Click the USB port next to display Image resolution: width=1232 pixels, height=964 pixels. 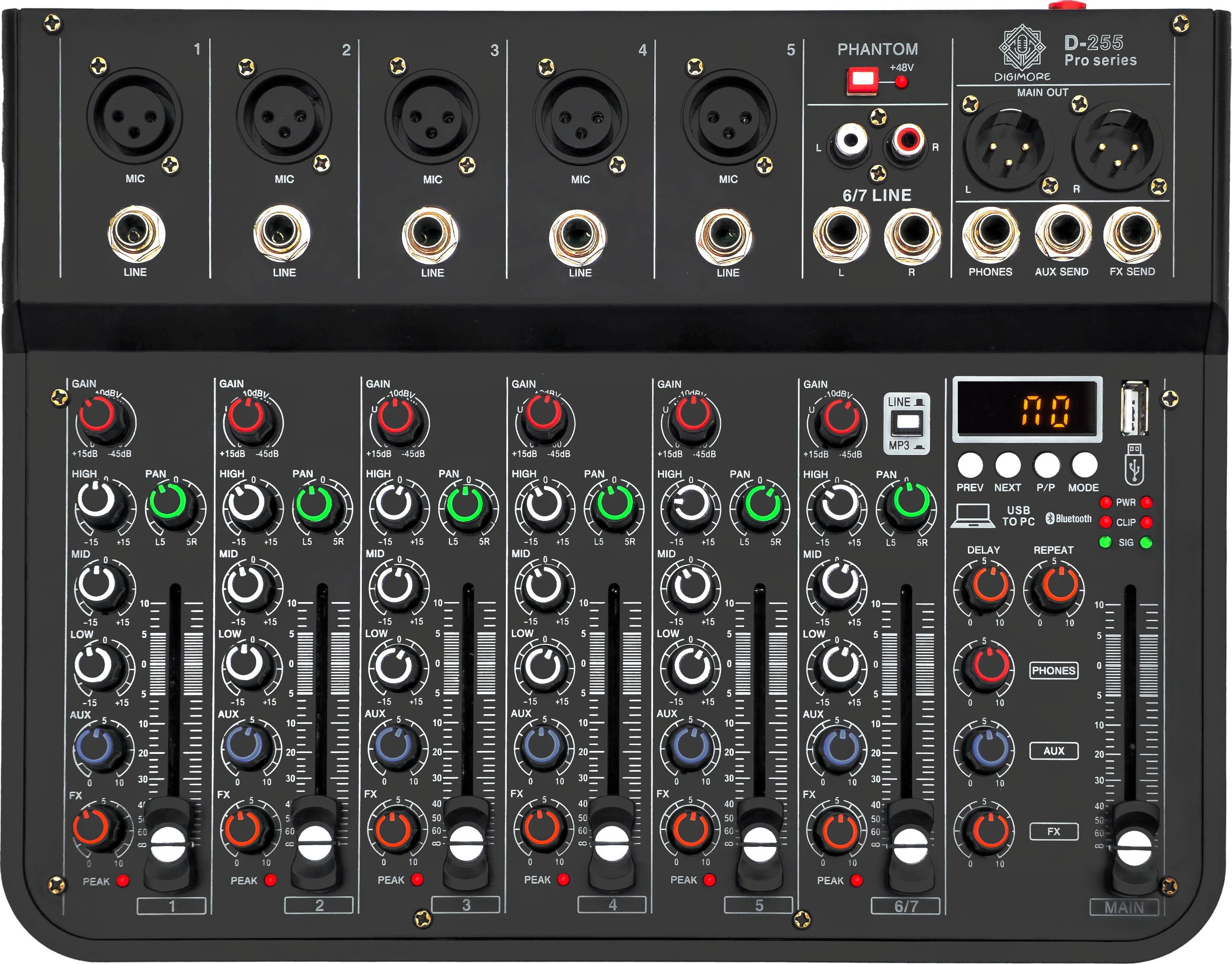(x=1134, y=408)
